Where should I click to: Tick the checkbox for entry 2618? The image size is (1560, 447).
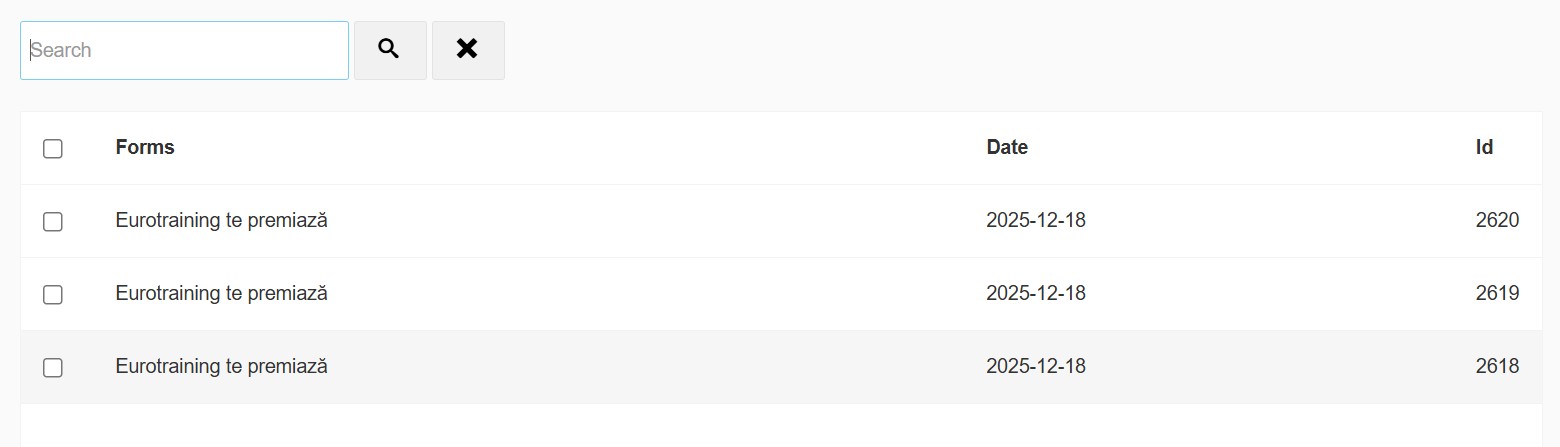[x=53, y=368]
